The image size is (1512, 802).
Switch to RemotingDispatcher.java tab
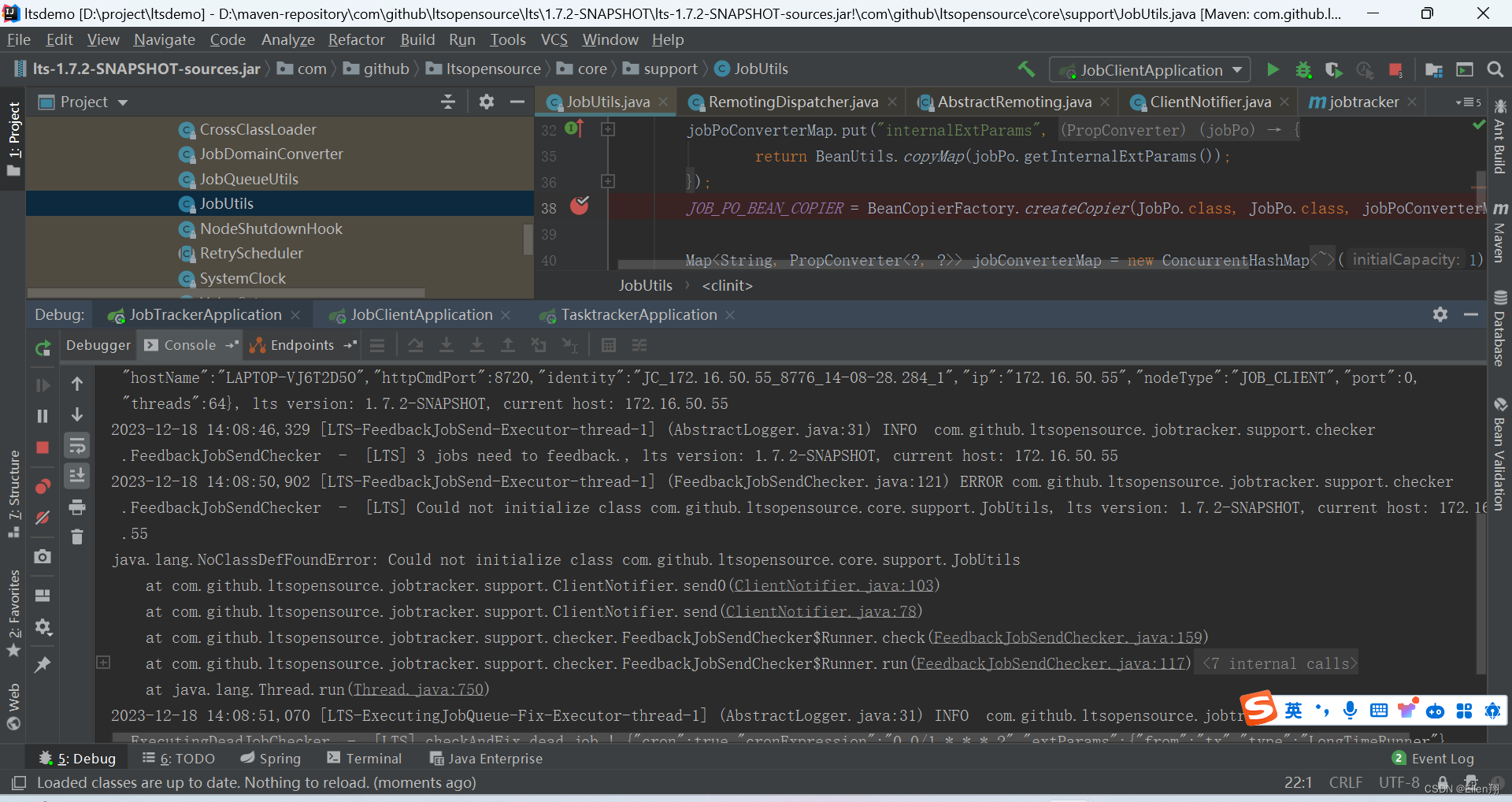click(x=792, y=102)
